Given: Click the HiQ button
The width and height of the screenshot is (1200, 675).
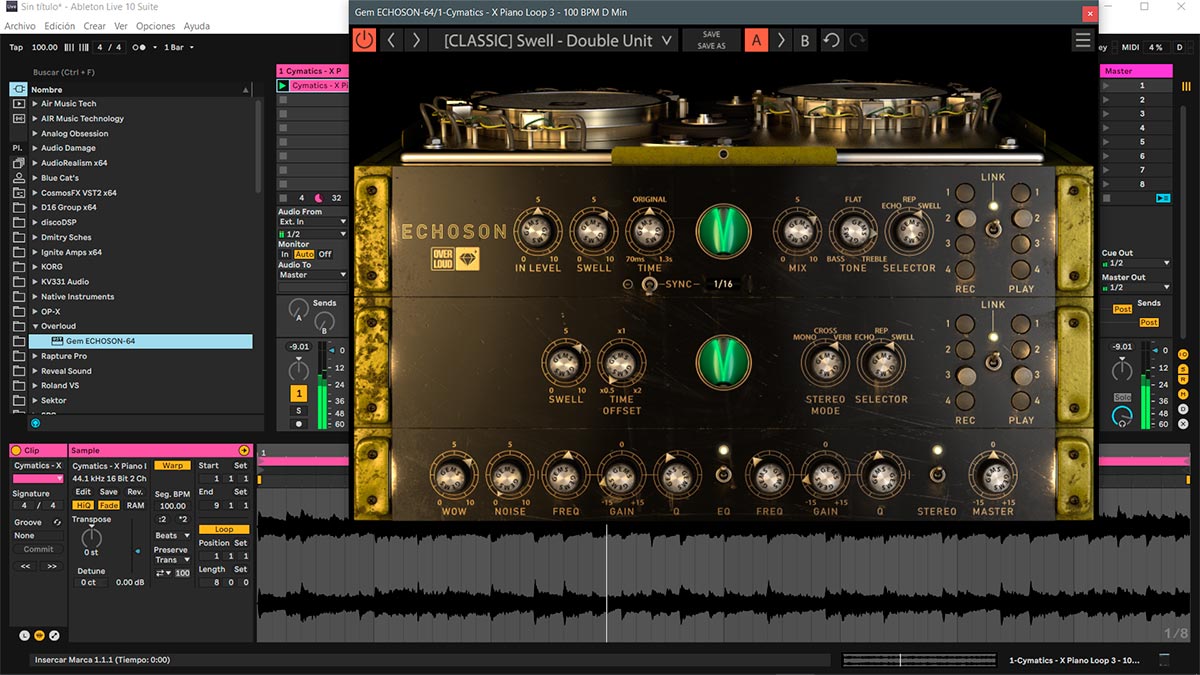Looking at the screenshot, I should pos(83,505).
